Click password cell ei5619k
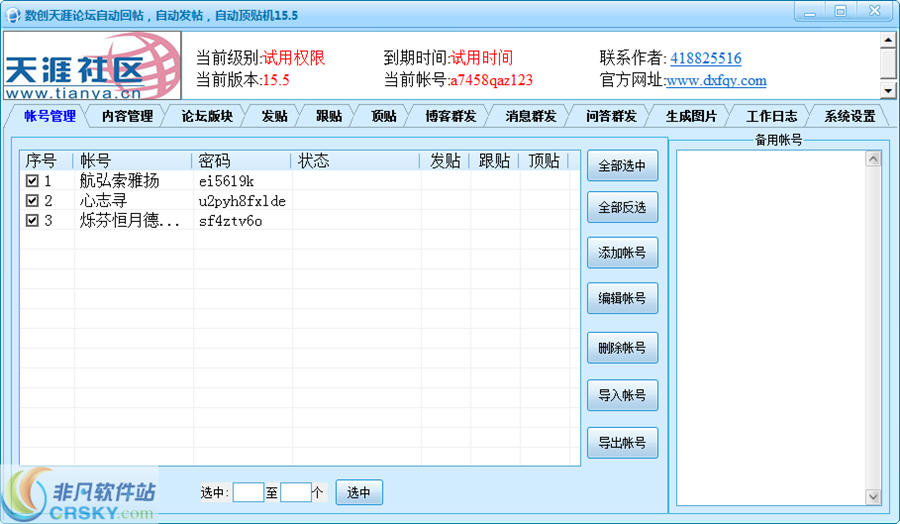900x524 pixels. (x=226, y=181)
